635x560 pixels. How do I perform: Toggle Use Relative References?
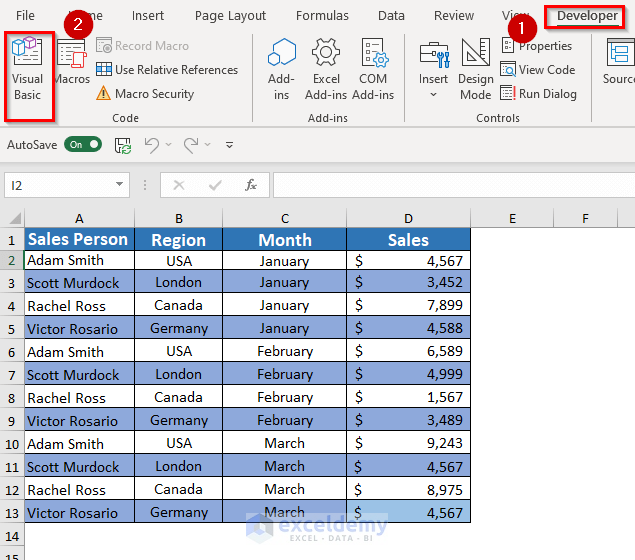167,70
